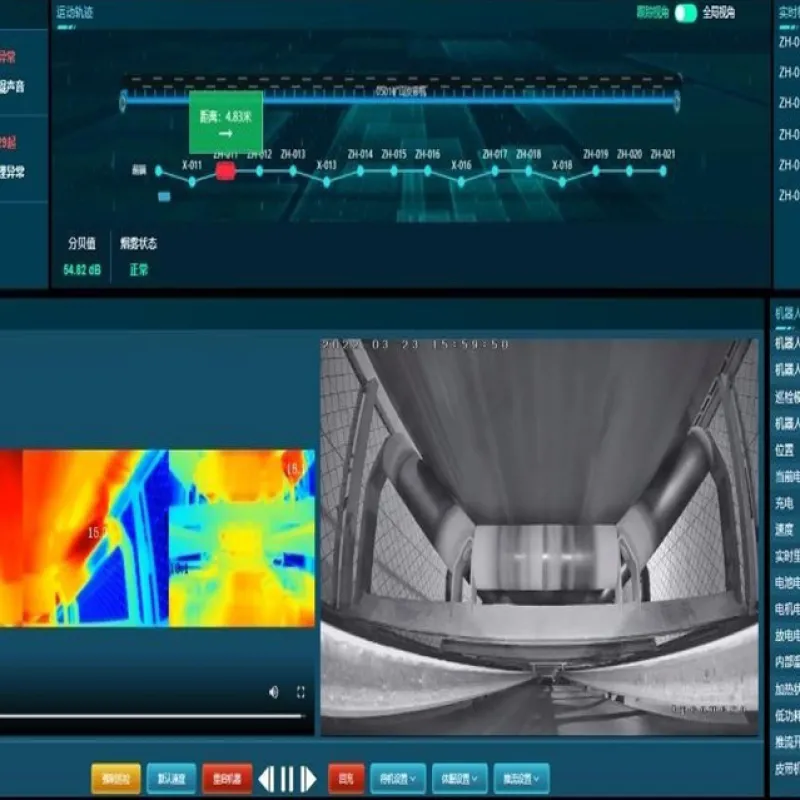Viewport: 800px width, 800px height.
Task: Select the X-018 track node
Action: click(x=562, y=181)
